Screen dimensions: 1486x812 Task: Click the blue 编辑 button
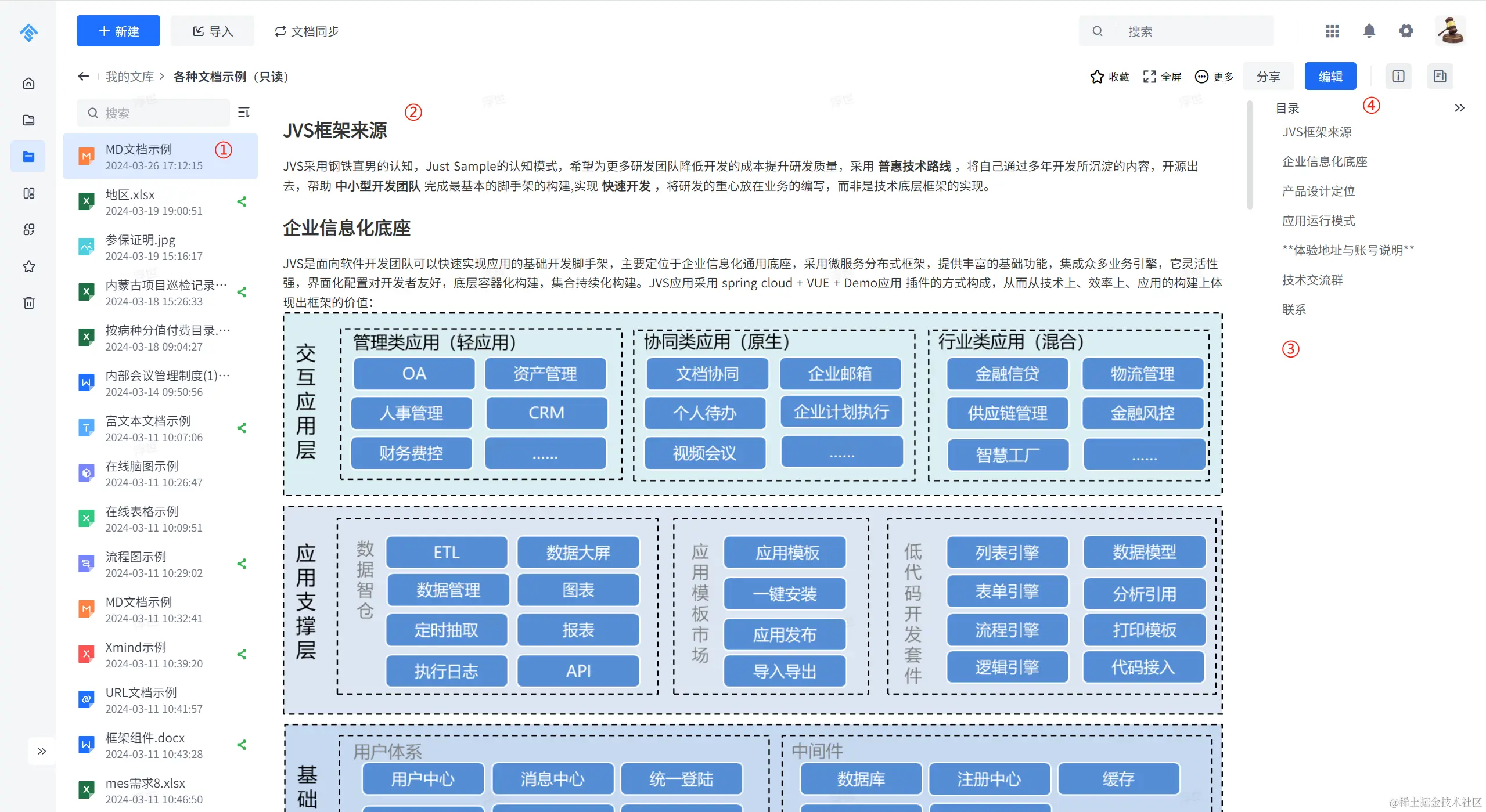[x=1330, y=76]
